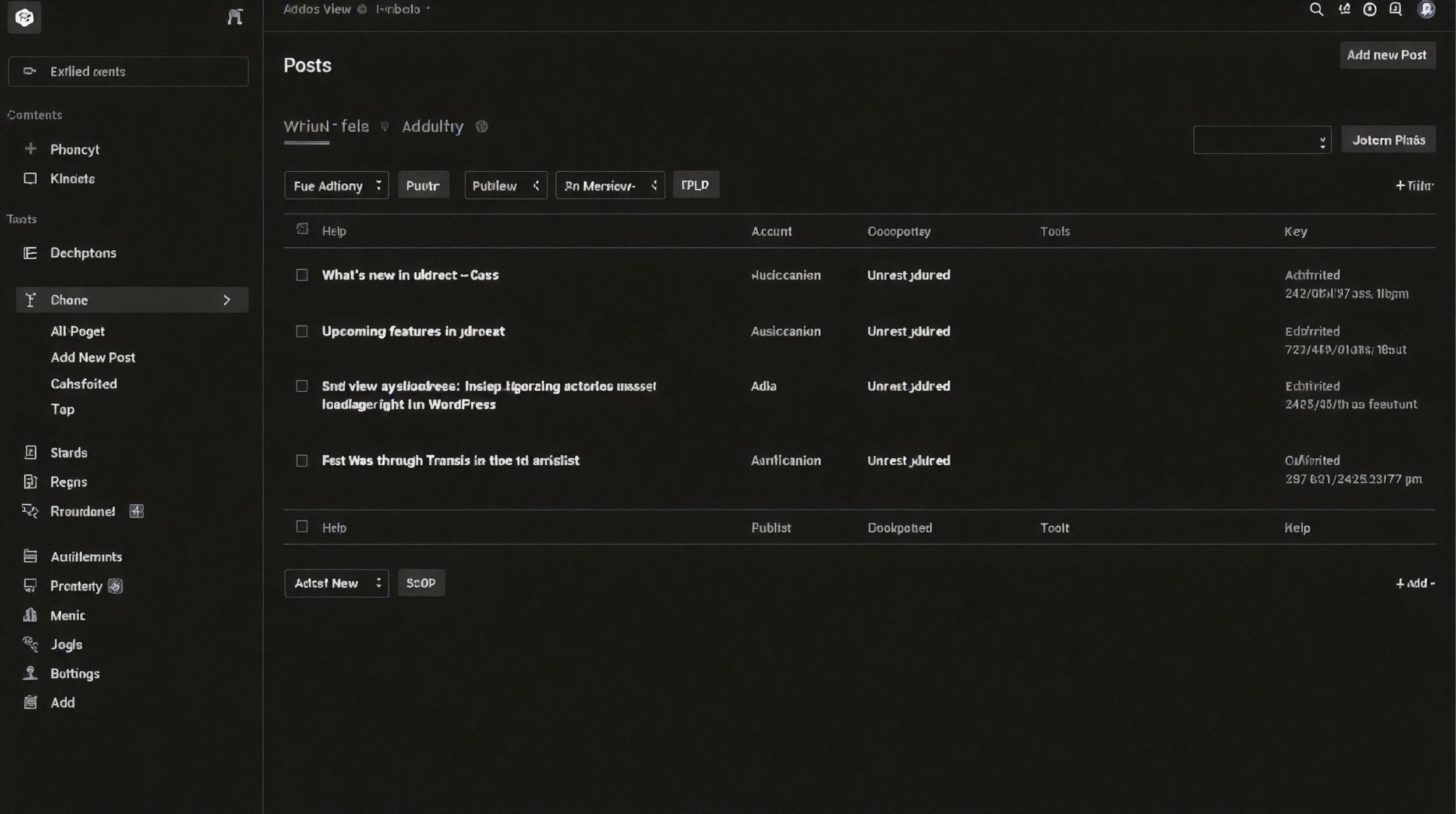Toggle select-all checkbox in table footer
Screen dimensions: 1456x814
point(302,526)
